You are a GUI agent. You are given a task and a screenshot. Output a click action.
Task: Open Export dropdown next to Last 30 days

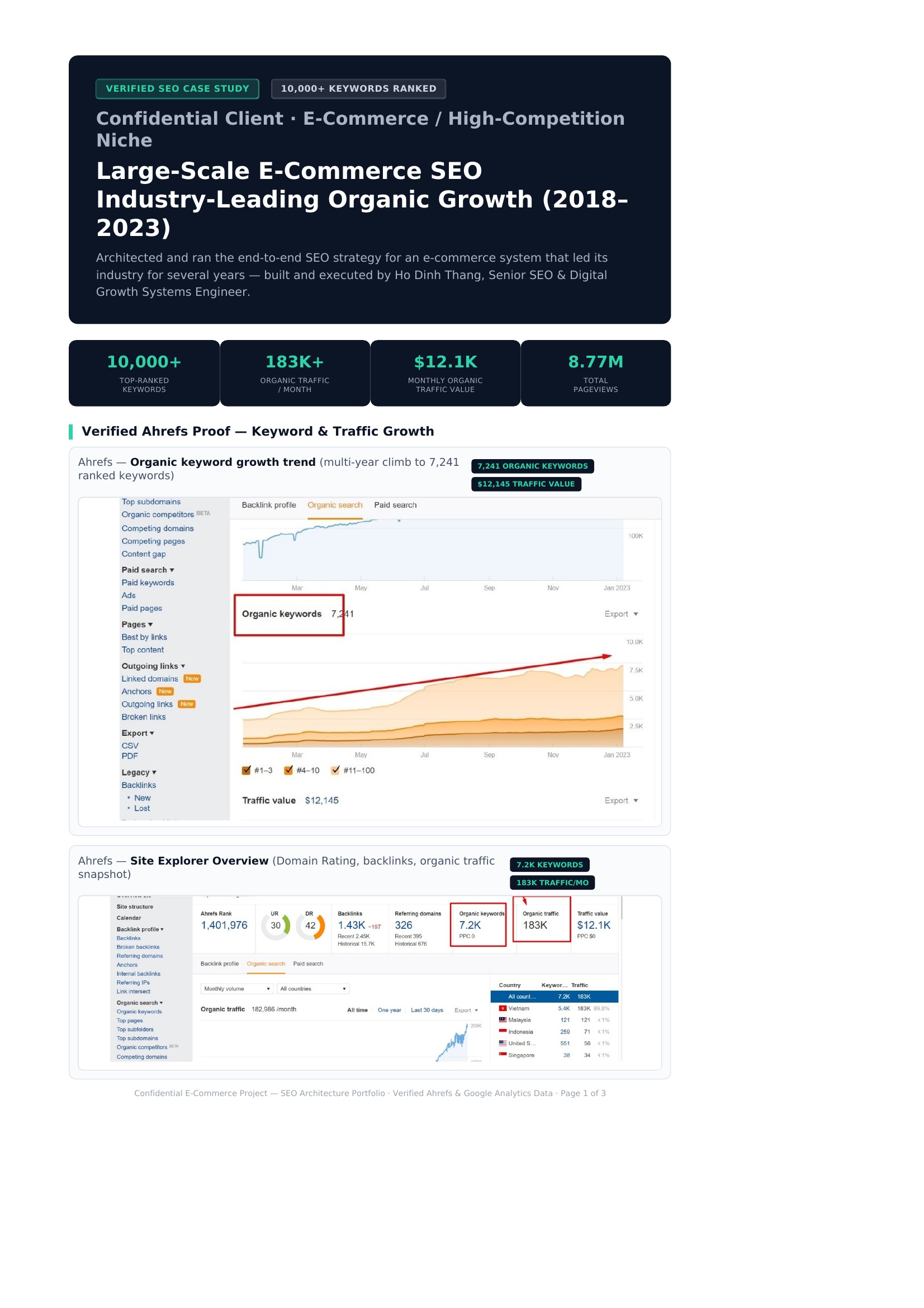click(466, 1010)
